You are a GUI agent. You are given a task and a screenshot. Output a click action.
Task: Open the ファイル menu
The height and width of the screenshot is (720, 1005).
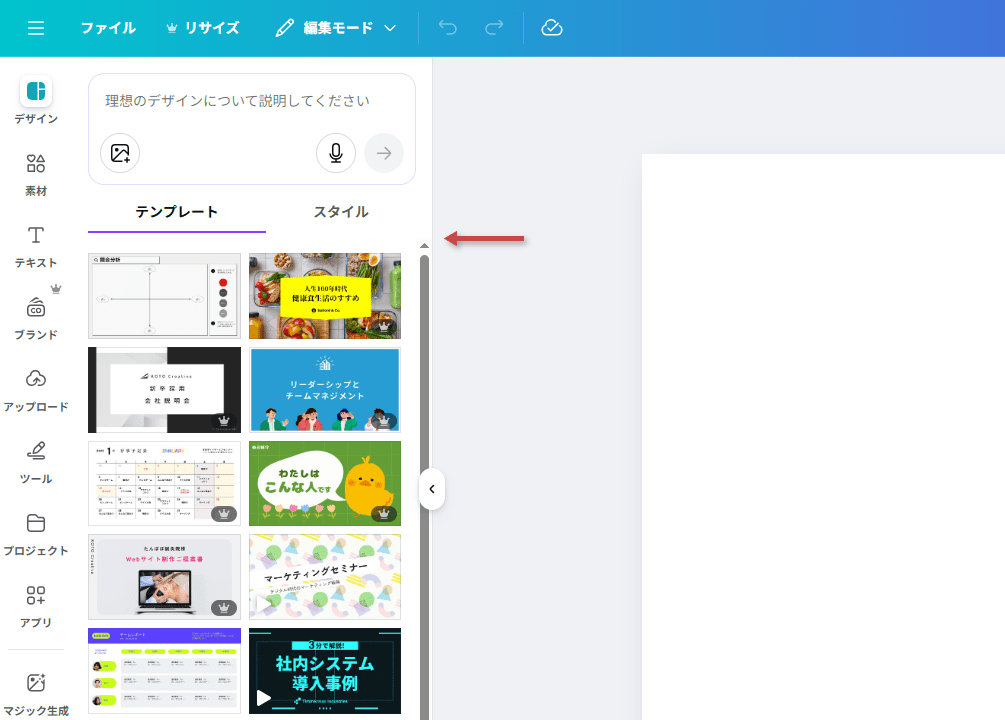tap(108, 28)
